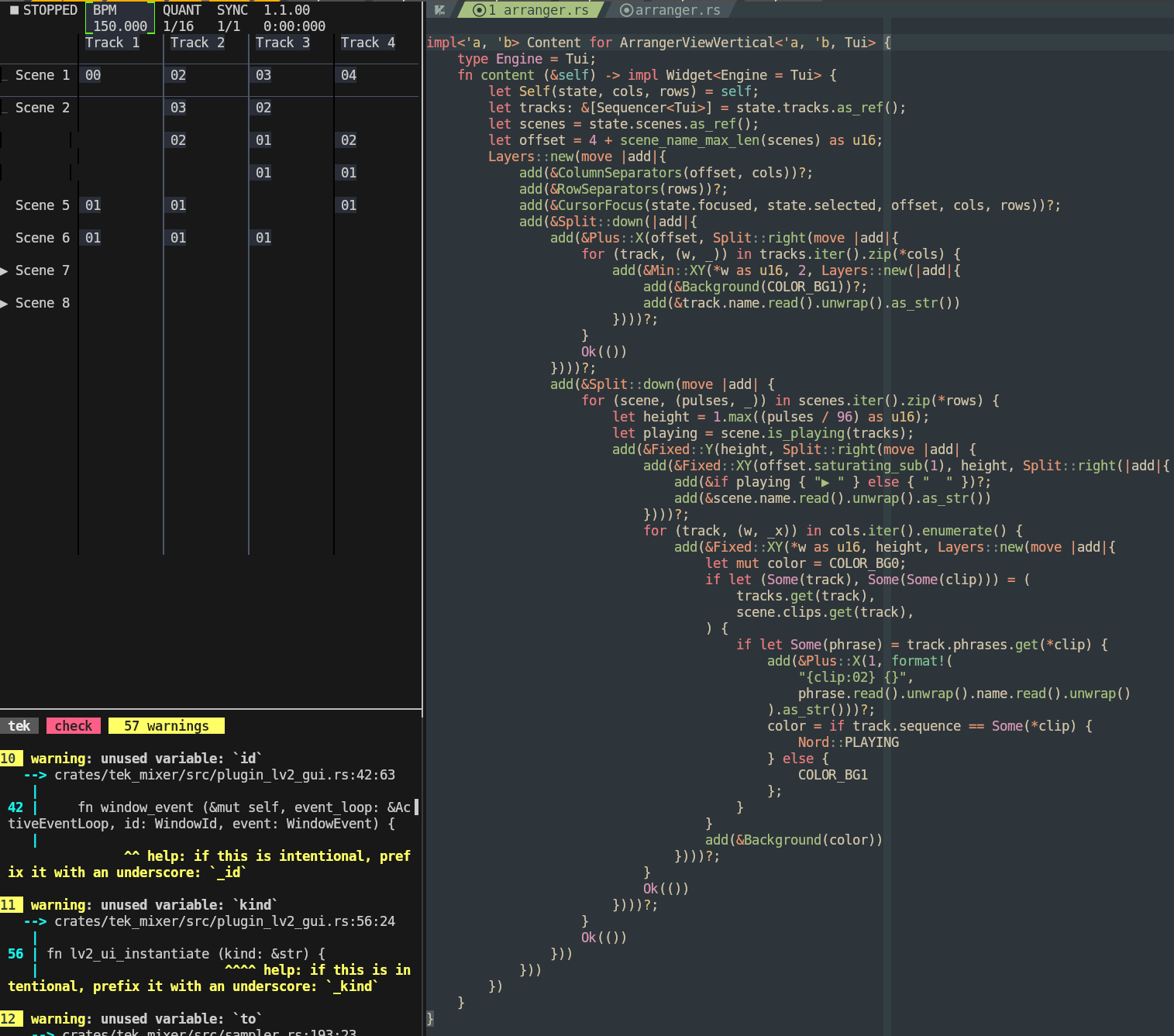Click the 'add(&Background(color))' code line
The height and width of the screenshot is (1036, 1174).
[x=794, y=840]
